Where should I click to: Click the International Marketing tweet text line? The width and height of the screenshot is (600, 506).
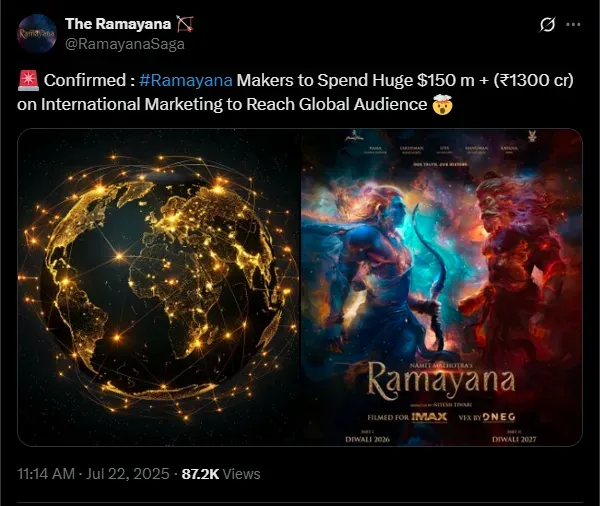click(235, 104)
